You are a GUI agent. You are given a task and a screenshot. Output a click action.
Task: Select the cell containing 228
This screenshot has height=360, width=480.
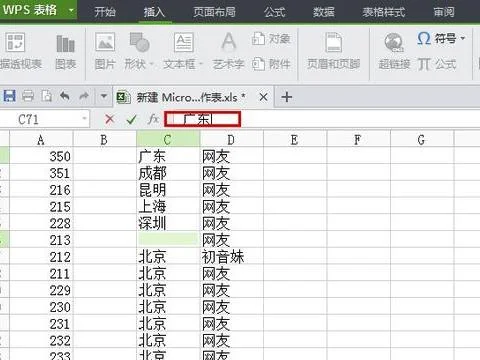pos(41,223)
